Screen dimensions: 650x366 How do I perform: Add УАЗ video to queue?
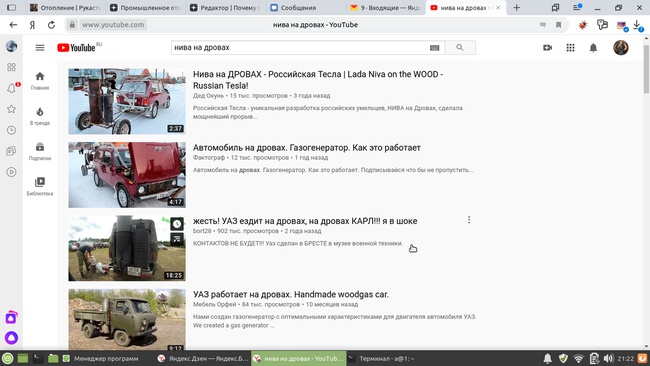(177, 238)
